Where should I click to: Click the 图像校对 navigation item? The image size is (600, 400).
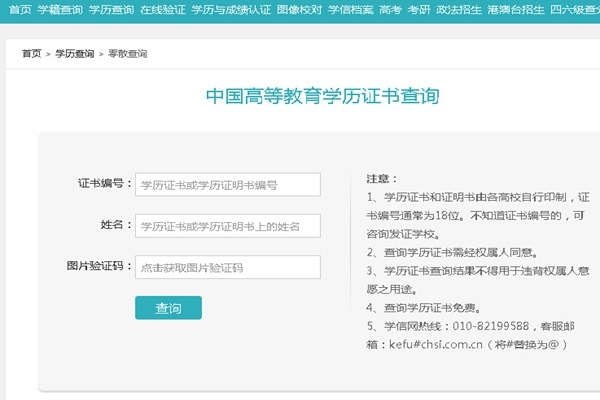point(299,9)
